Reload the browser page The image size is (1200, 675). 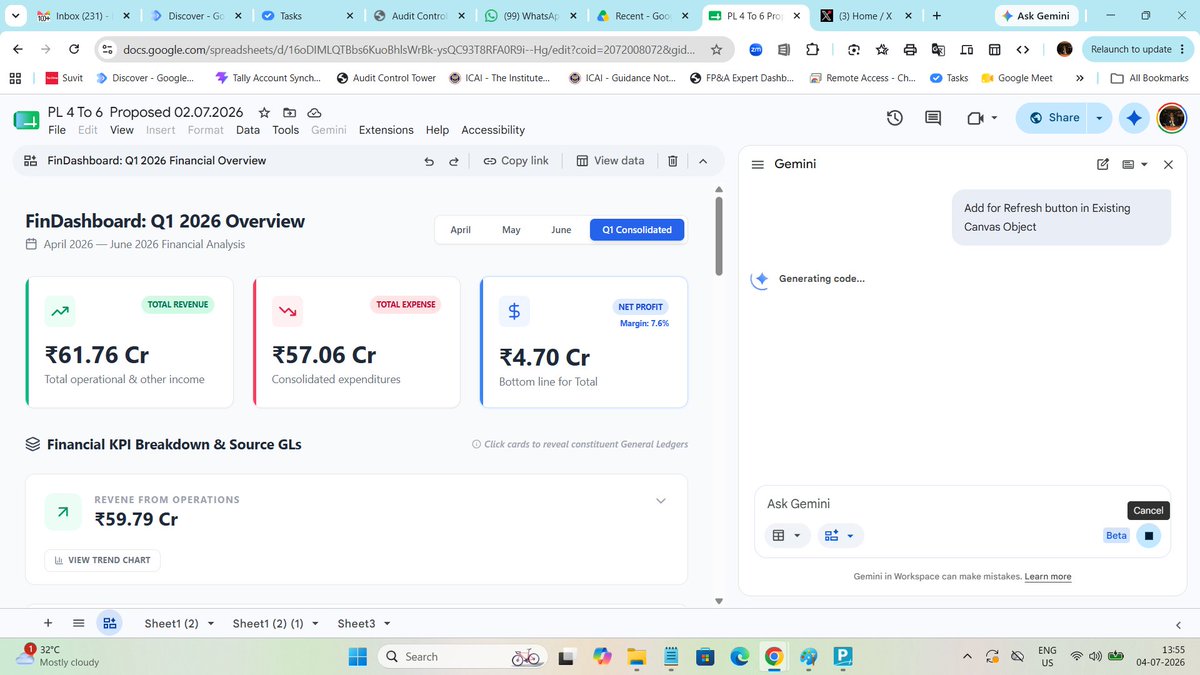74,49
